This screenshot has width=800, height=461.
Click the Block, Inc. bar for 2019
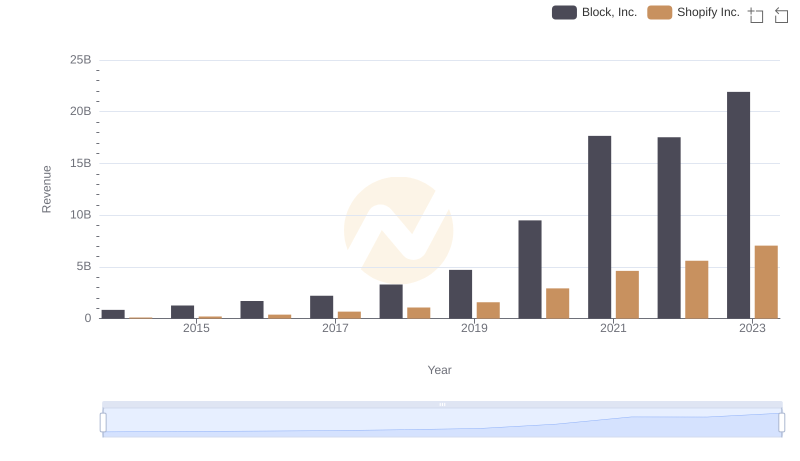[x=461, y=294]
